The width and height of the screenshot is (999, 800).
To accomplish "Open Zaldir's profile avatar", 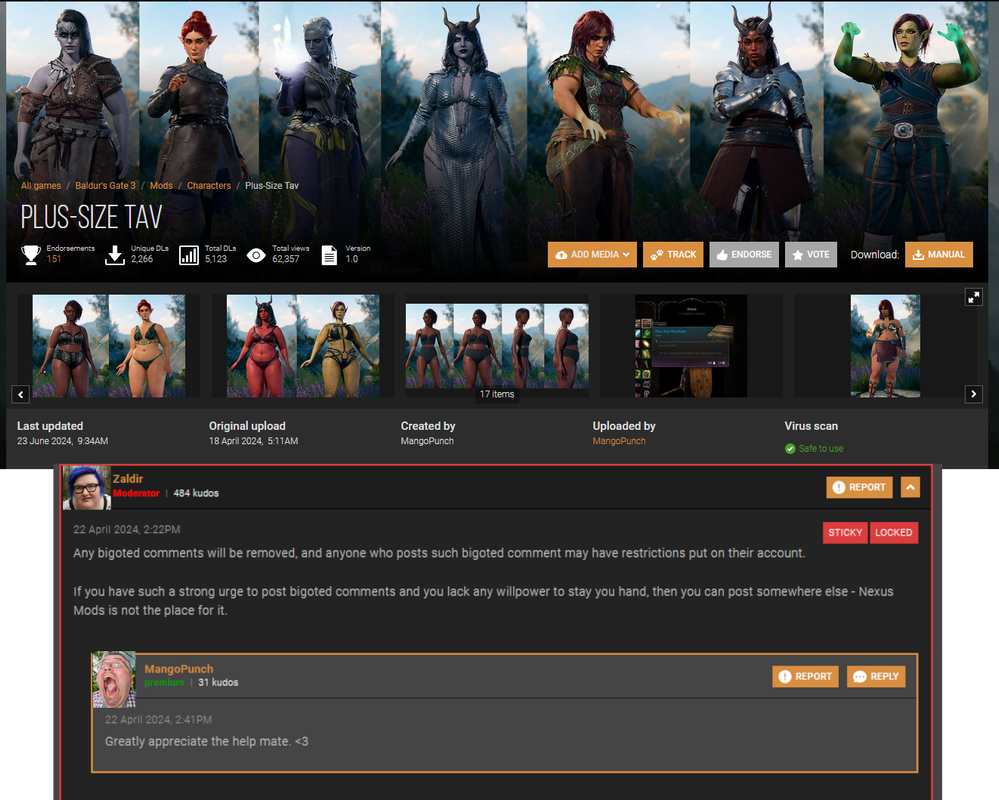I will (x=87, y=488).
